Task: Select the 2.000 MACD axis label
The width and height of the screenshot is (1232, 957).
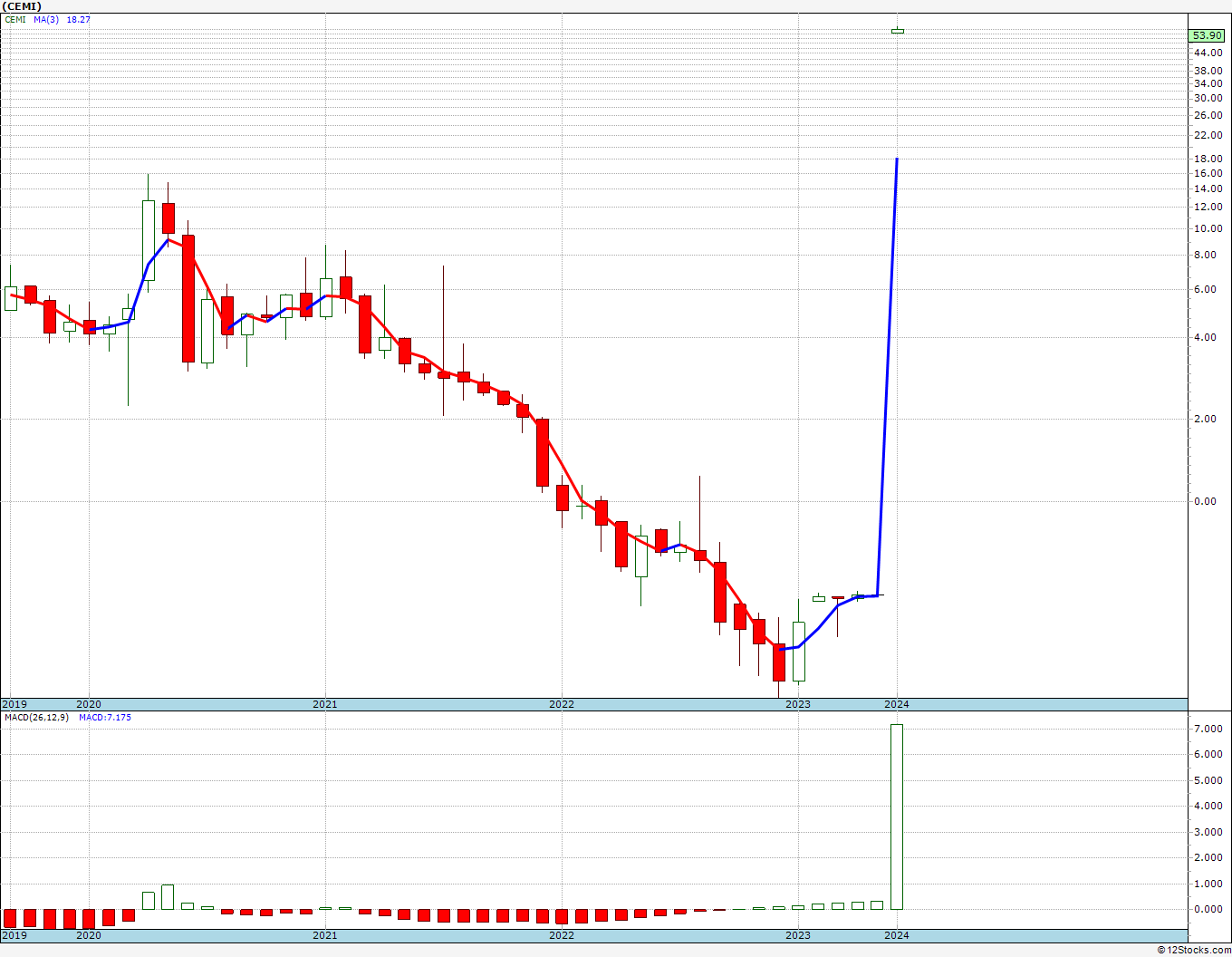Action: 1210,858
